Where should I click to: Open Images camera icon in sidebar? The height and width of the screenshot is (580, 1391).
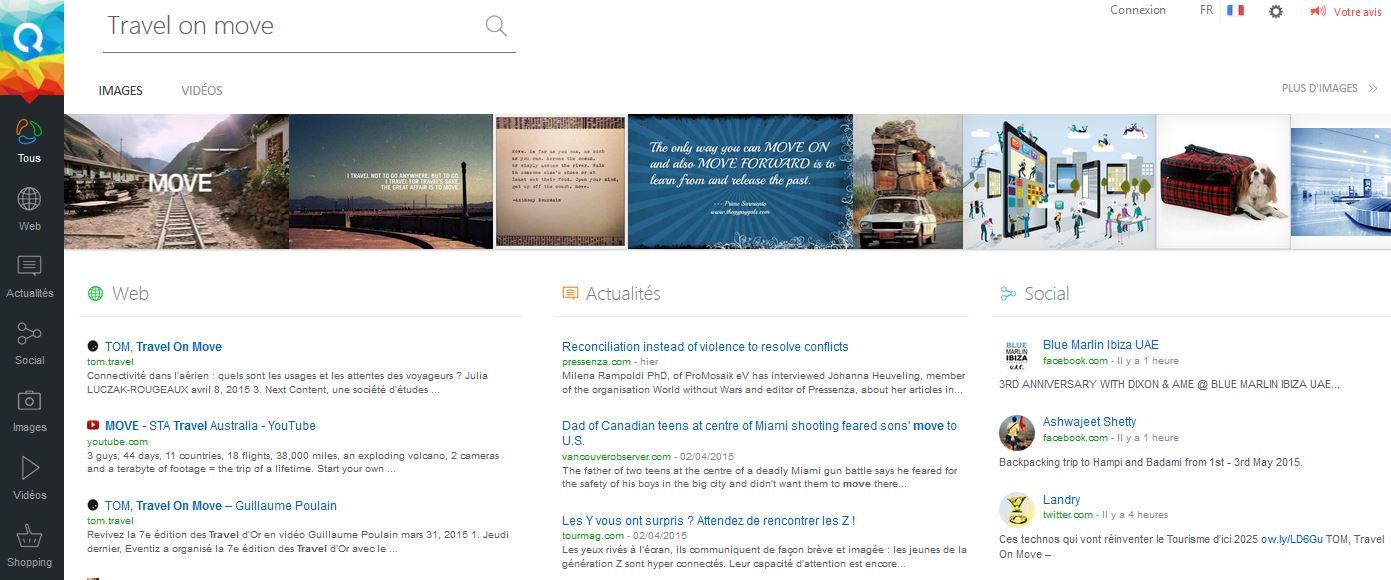[30, 400]
